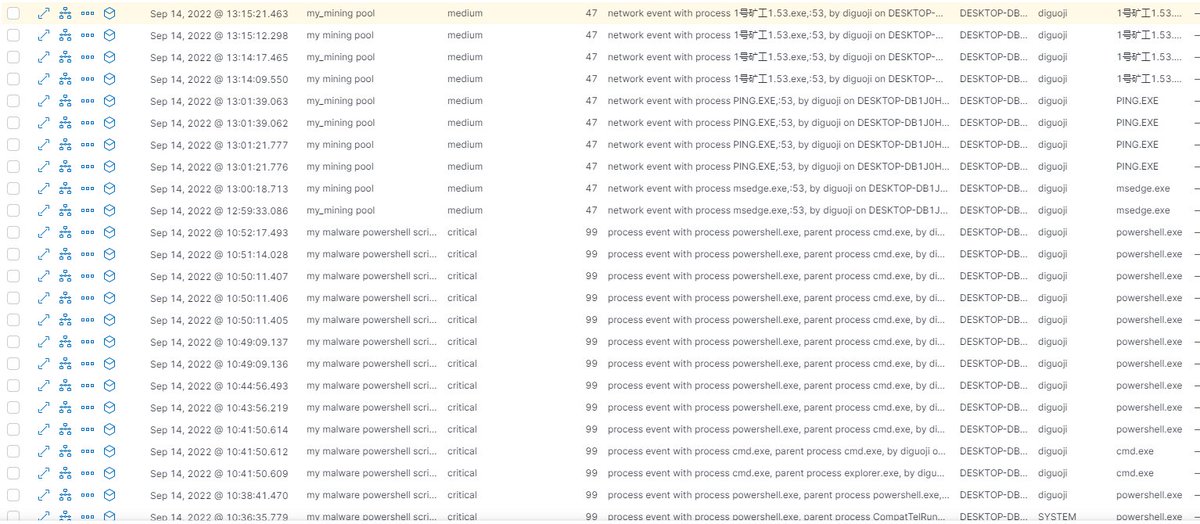The image size is (1200, 524).
Task: Expand details of the 10:41:50.609 alert
Action: (43, 473)
